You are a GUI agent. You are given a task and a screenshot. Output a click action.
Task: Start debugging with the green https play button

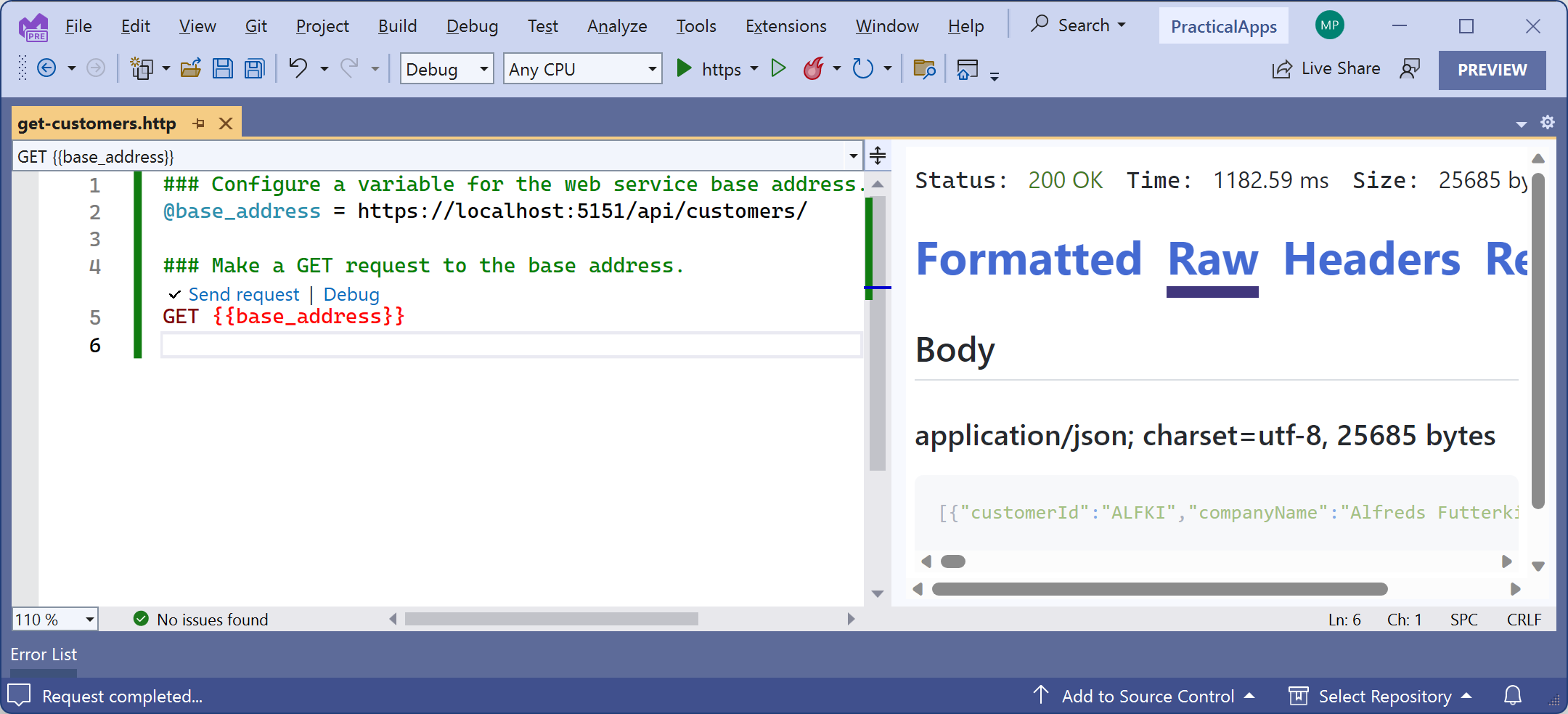coord(684,68)
